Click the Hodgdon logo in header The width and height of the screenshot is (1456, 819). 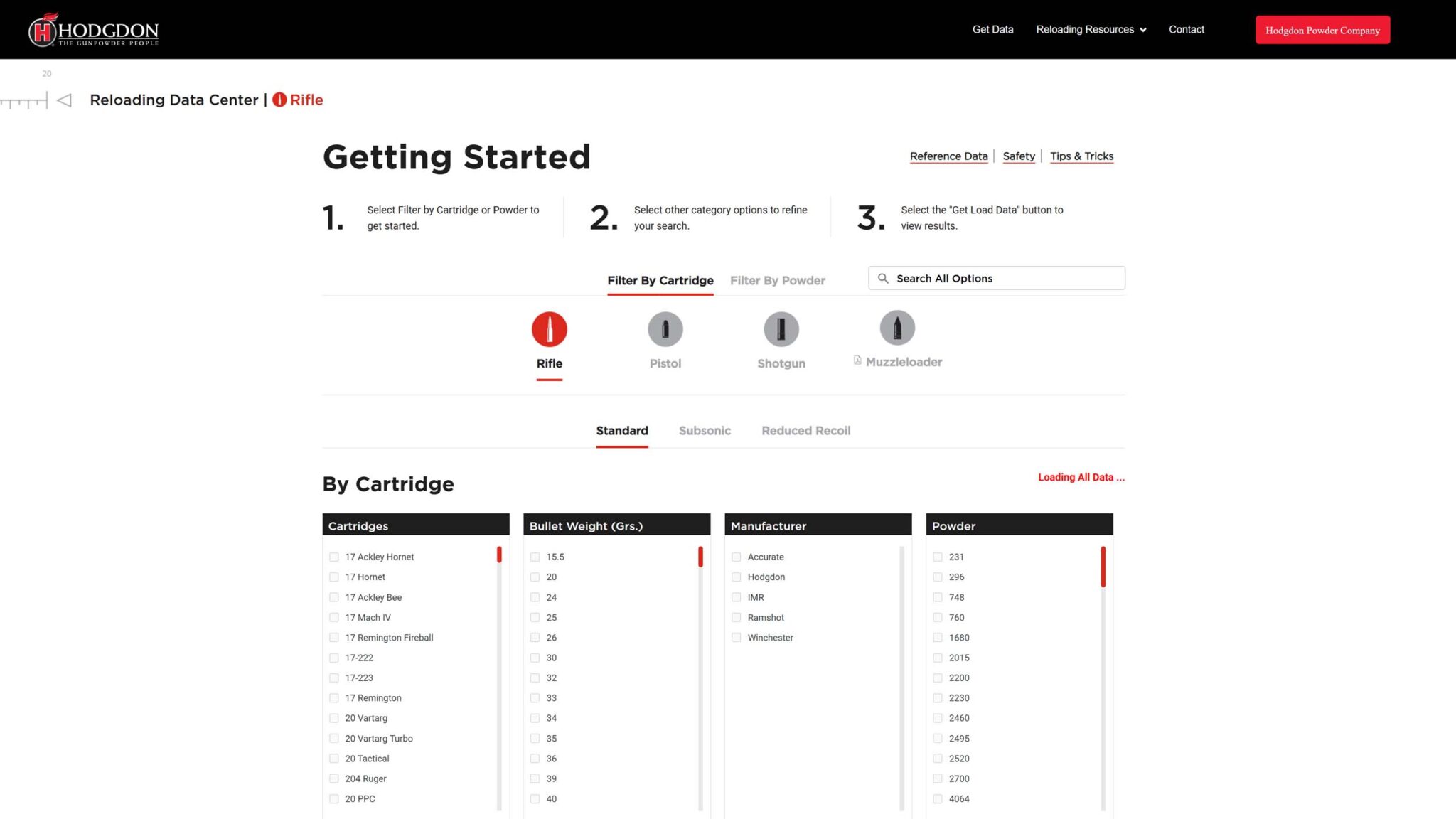pos(93,30)
